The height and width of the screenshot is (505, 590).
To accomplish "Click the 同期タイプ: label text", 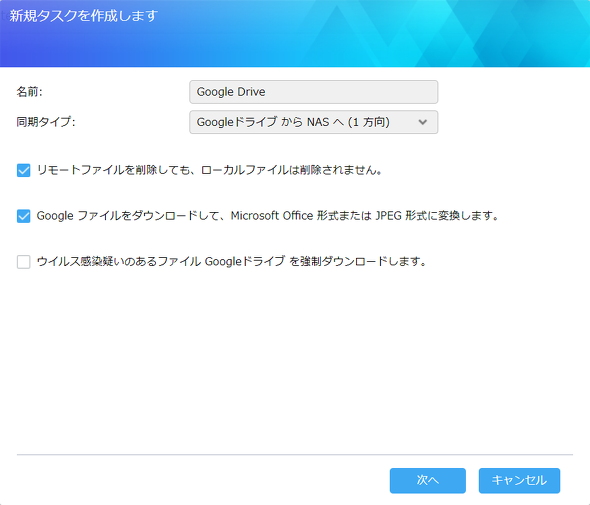I will click(46, 122).
